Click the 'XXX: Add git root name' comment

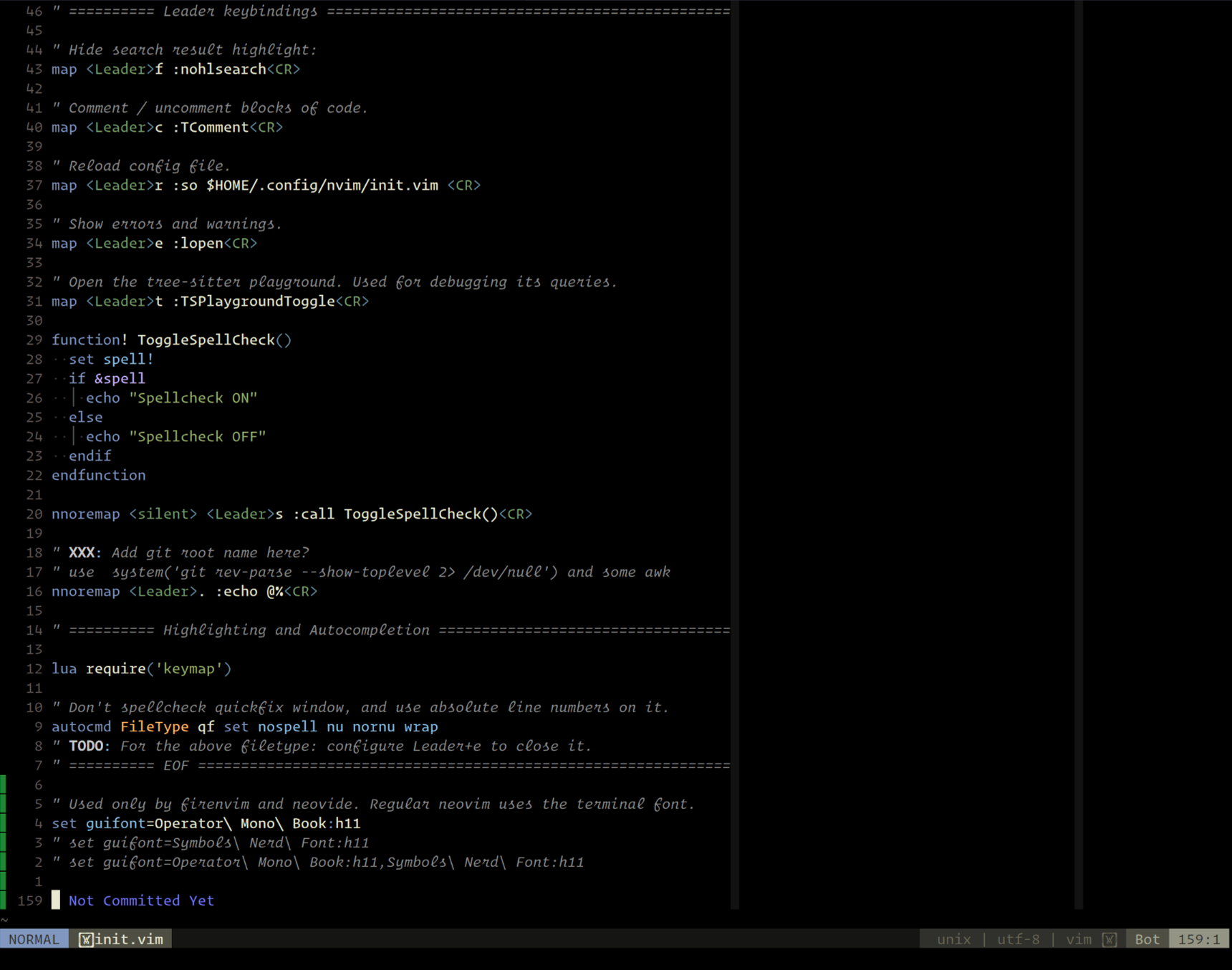click(181, 553)
